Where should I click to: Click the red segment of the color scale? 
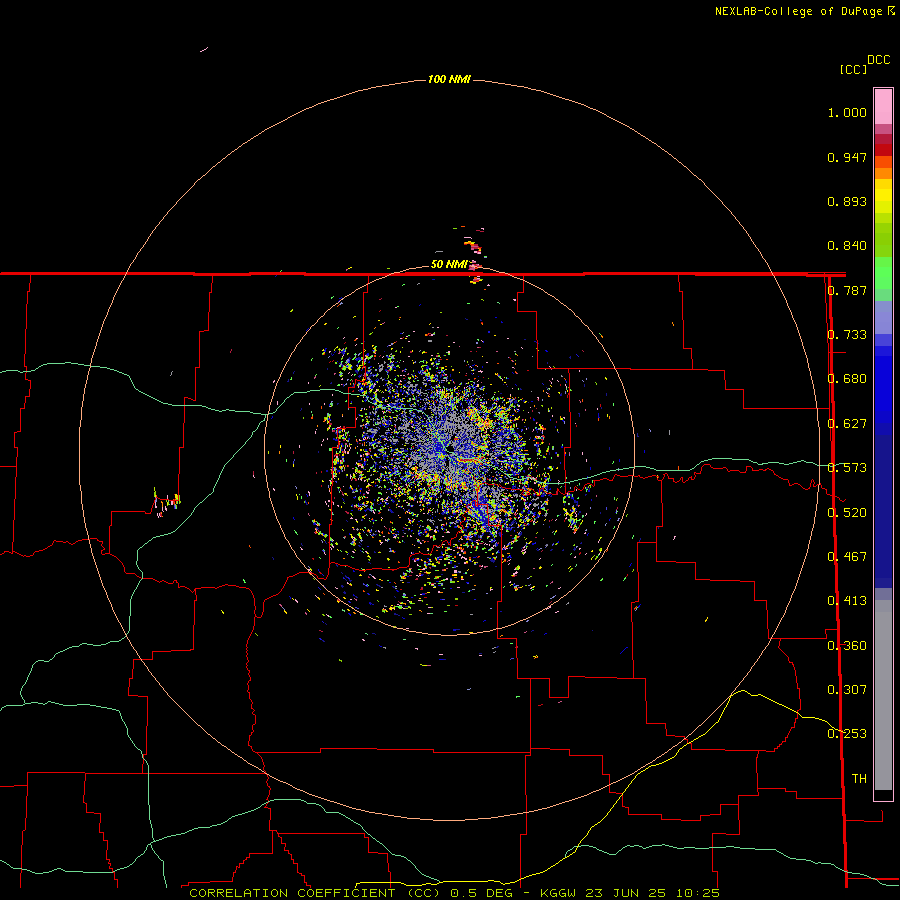(883, 149)
